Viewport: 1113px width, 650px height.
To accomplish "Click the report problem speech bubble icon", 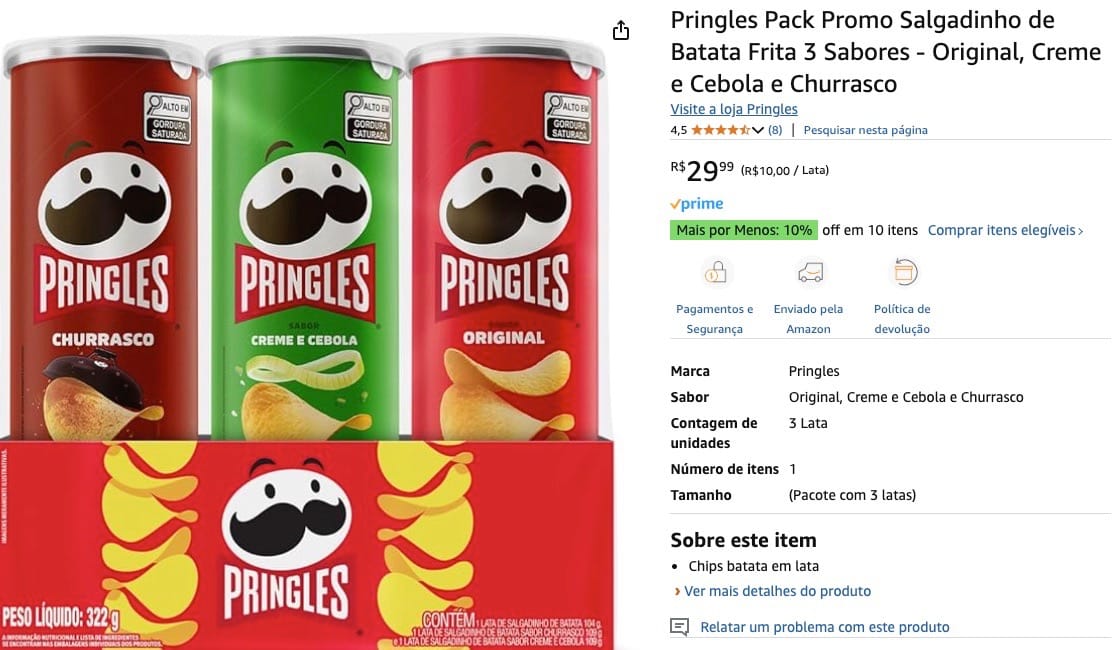I will tap(679, 627).
